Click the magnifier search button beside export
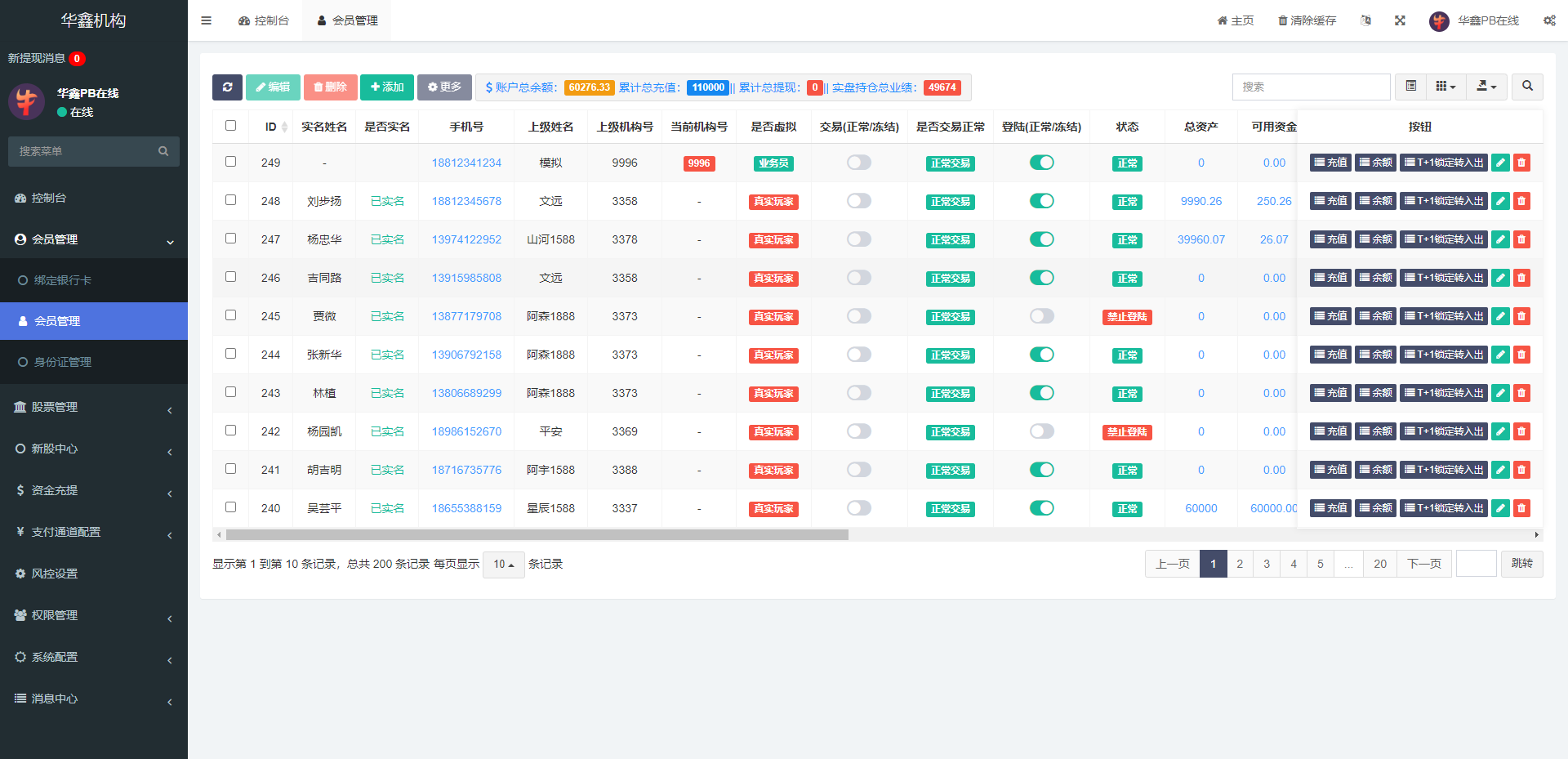Screen dimensions: 1568x759 1527,87
